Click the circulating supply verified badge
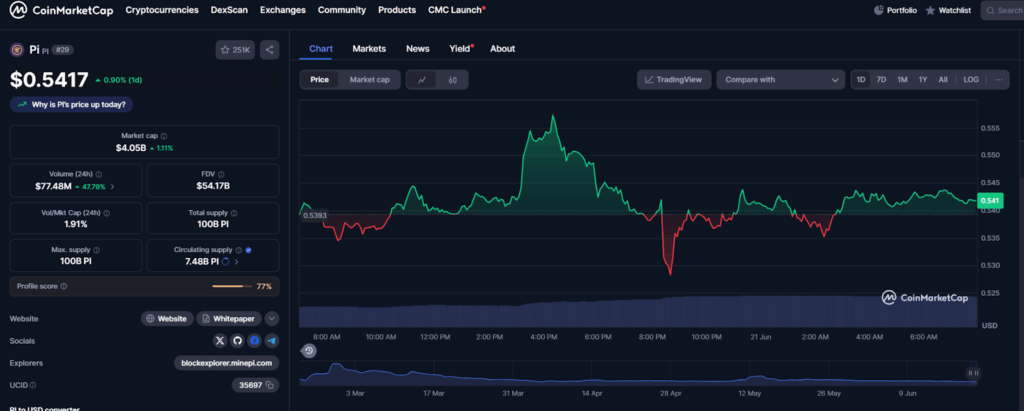The height and width of the screenshot is (411, 1024). [249, 250]
